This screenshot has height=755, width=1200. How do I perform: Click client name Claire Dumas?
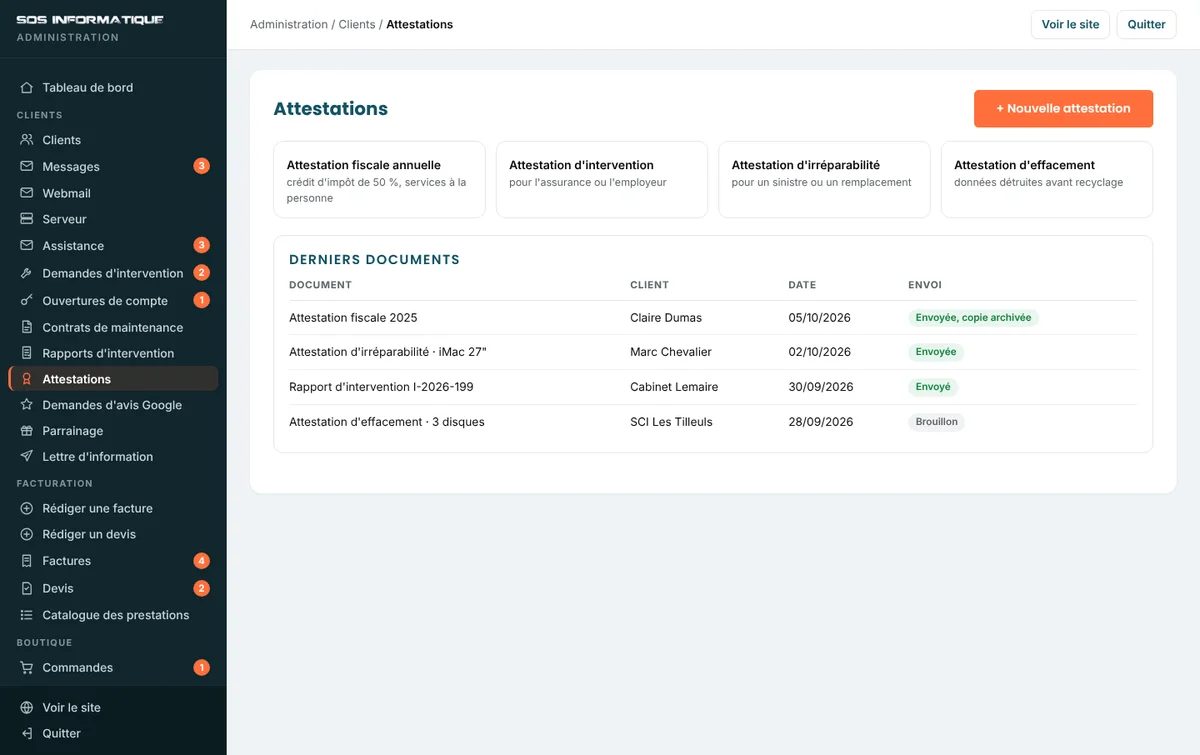pos(666,318)
